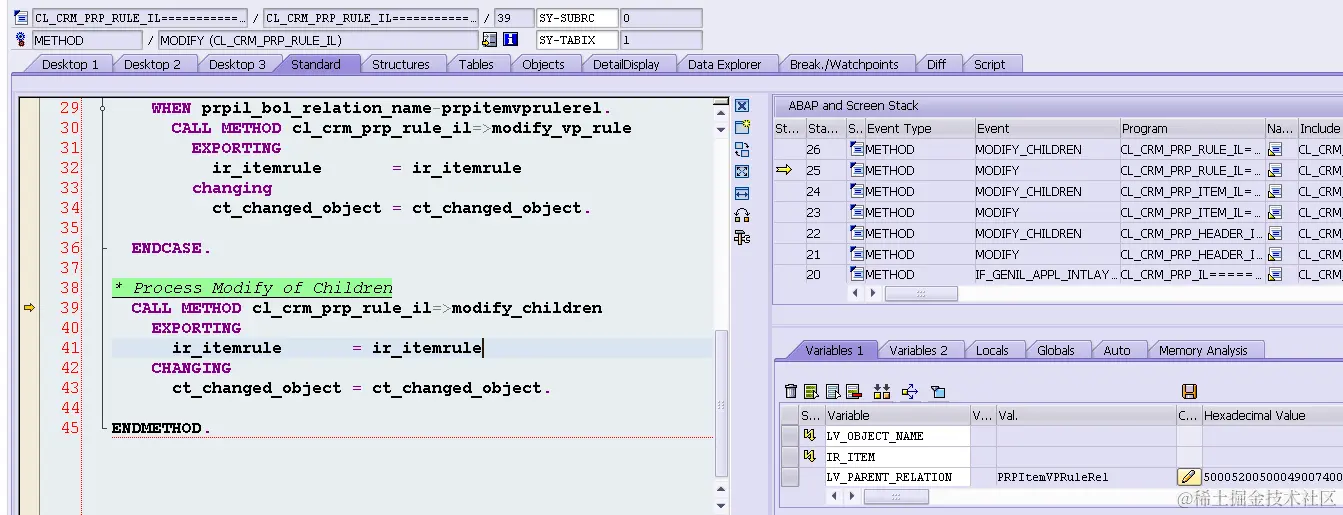This screenshot has height=515, width=1343.
Task: Switch to the Locals tab
Action: click(x=992, y=350)
